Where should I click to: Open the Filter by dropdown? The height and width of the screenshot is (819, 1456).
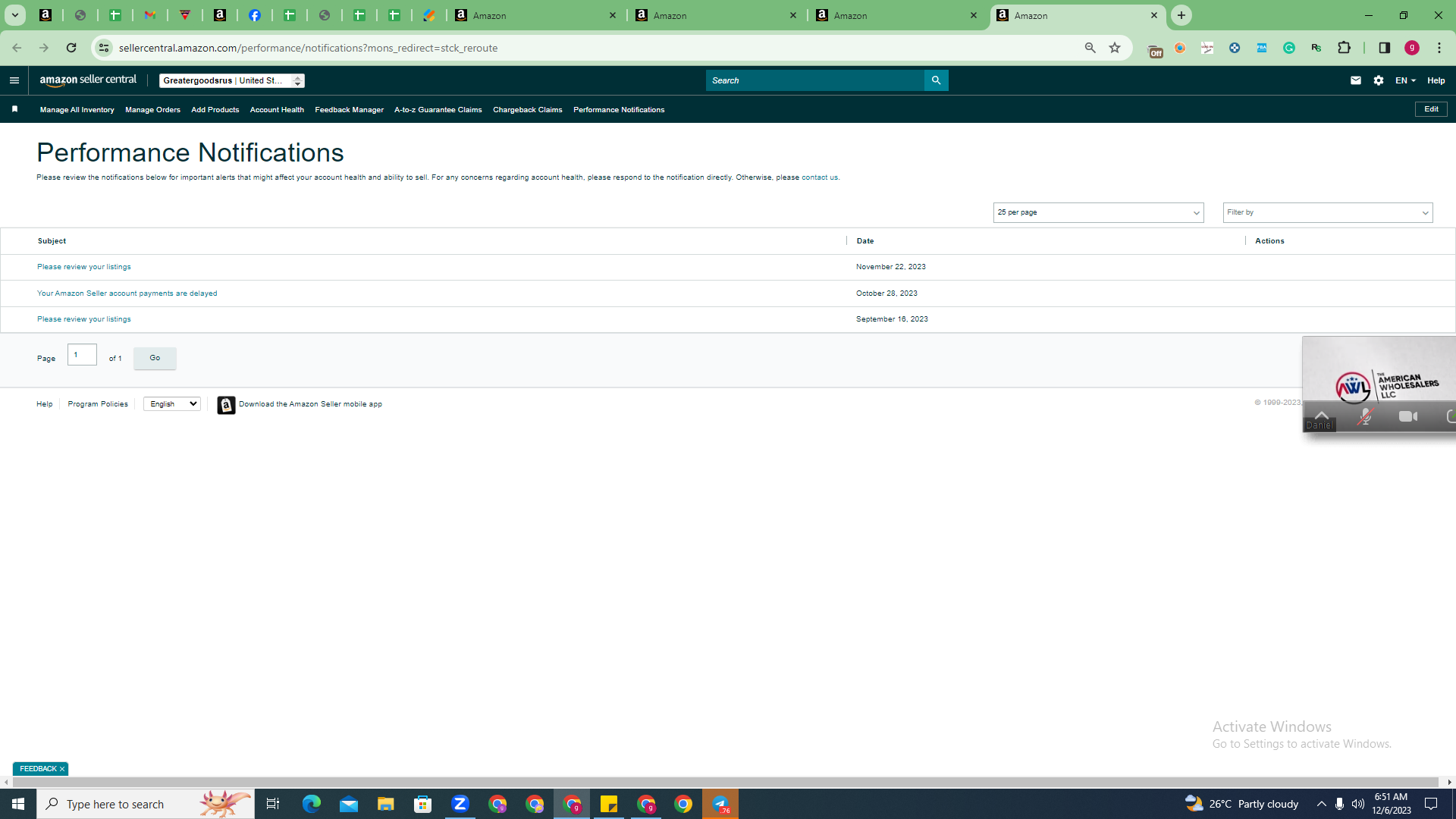pos(1328,212)
